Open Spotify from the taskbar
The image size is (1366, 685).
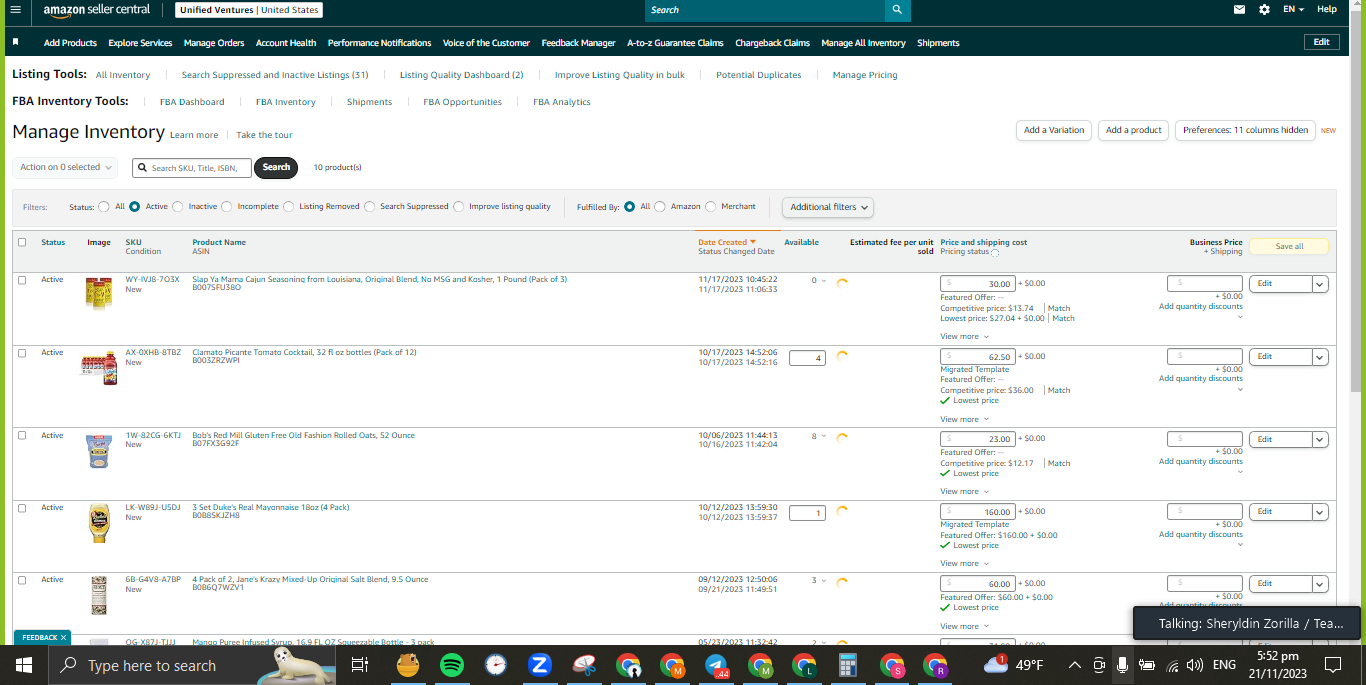(x=451, y=665)
